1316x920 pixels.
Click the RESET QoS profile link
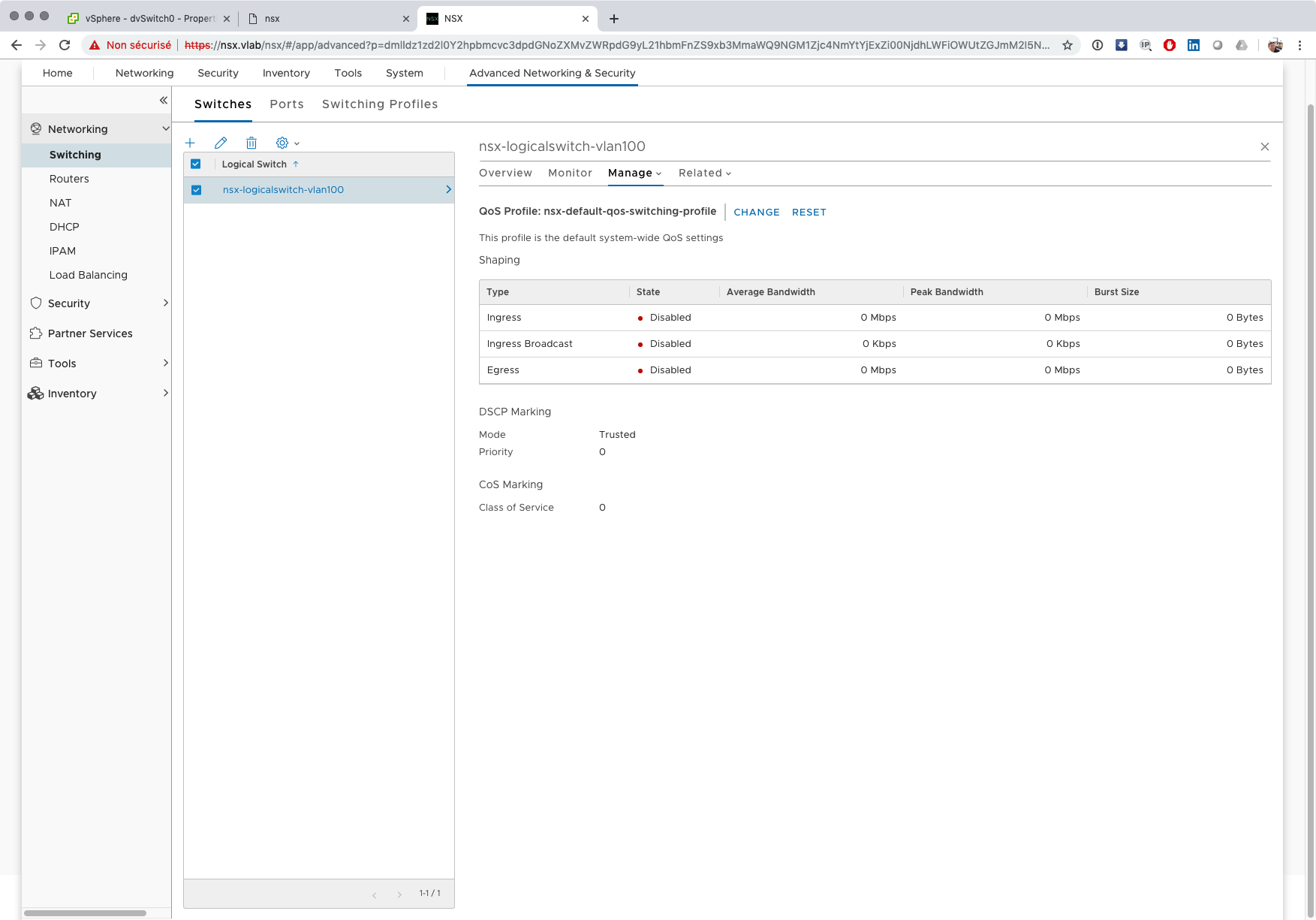coord(809,213)
